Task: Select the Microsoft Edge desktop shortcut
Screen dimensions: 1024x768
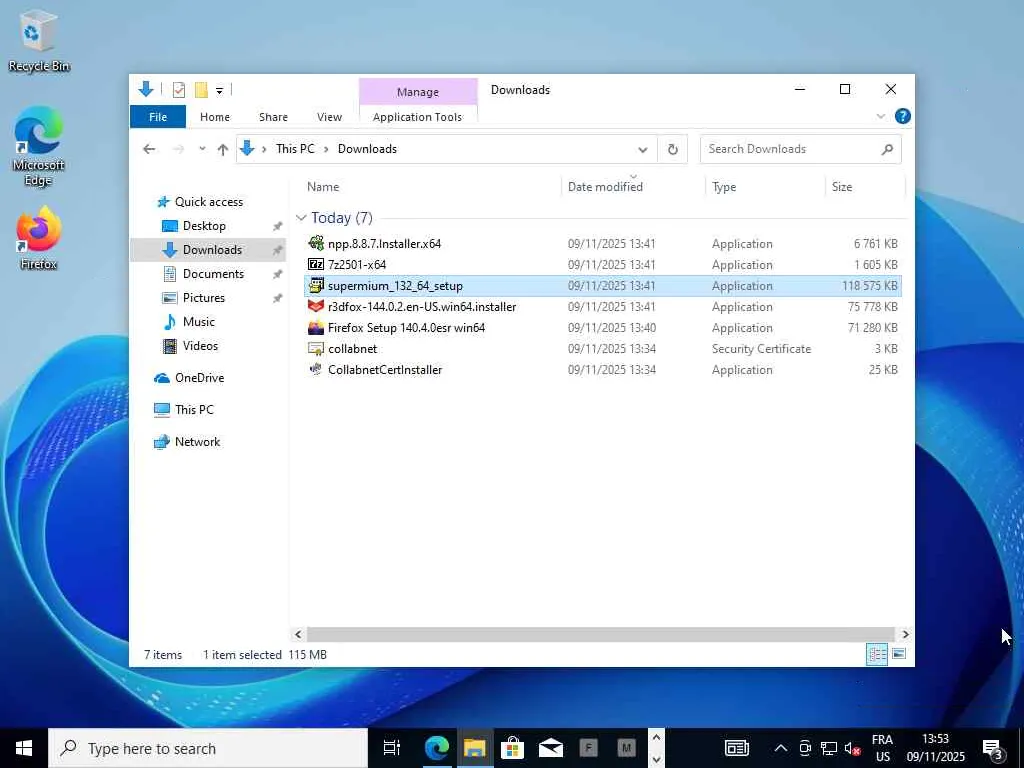Action: click(38, 146)
